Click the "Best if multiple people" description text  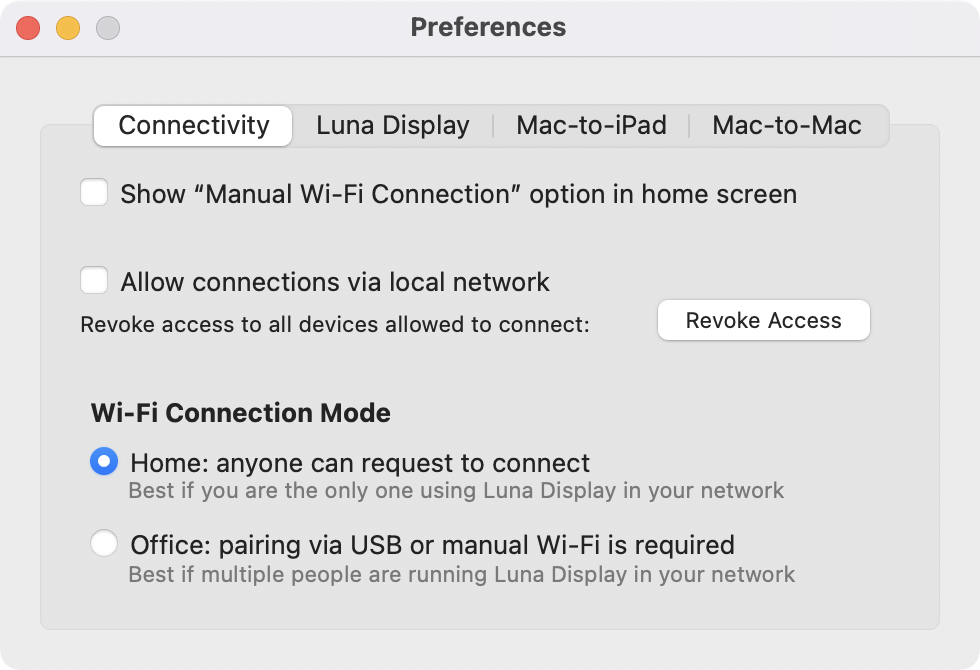[461, 574]
